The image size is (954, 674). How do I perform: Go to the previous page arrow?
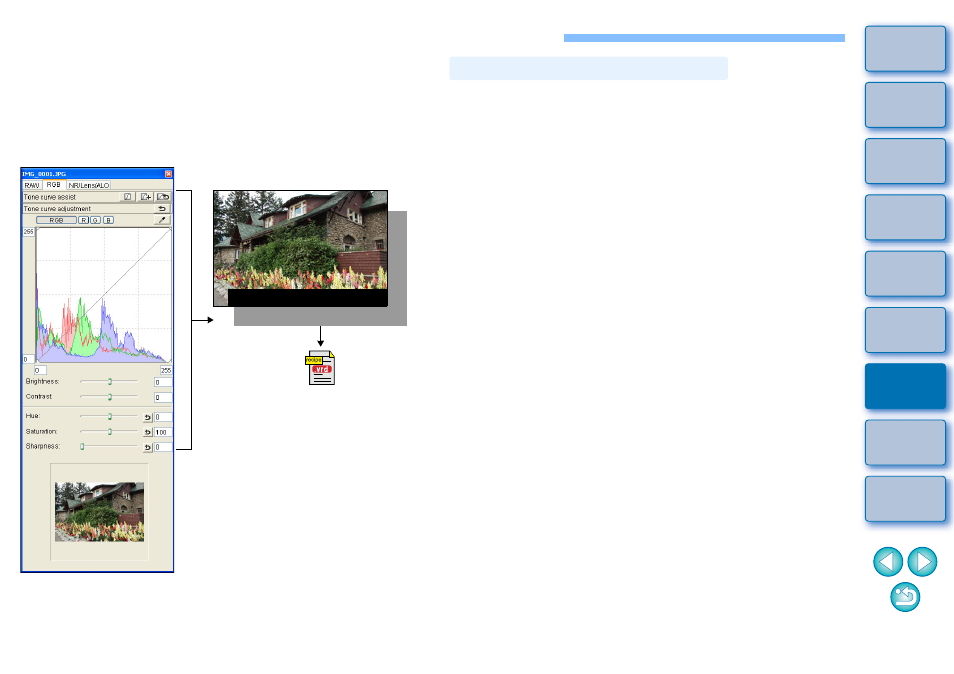click(888, 561)
